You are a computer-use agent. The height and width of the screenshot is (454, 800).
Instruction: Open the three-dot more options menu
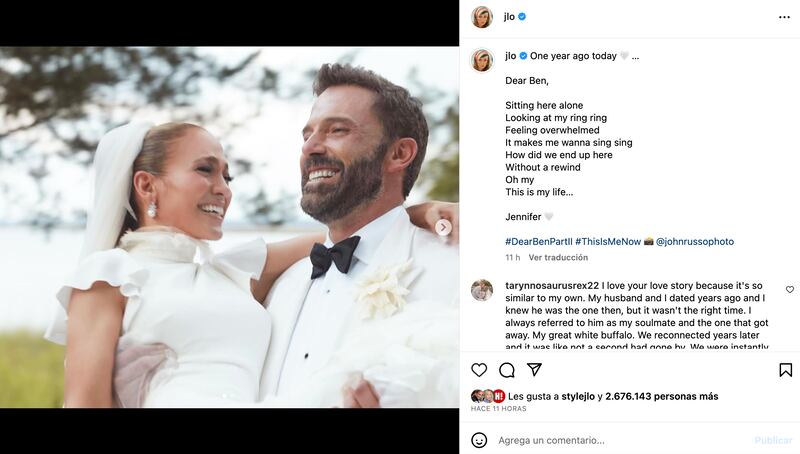pos(785,17)
